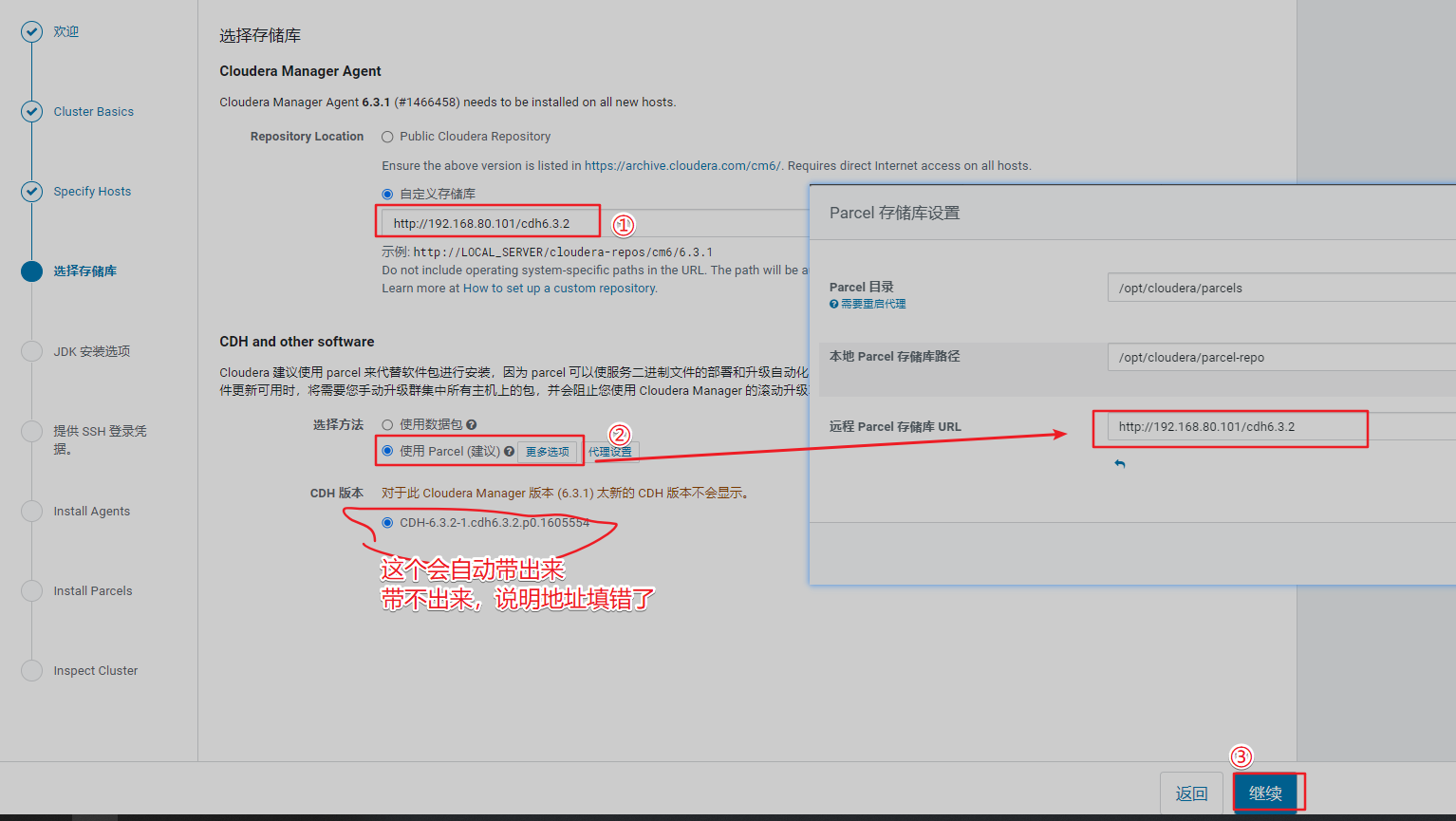Select Public Cloudera Repository radio button

point(387,138)
